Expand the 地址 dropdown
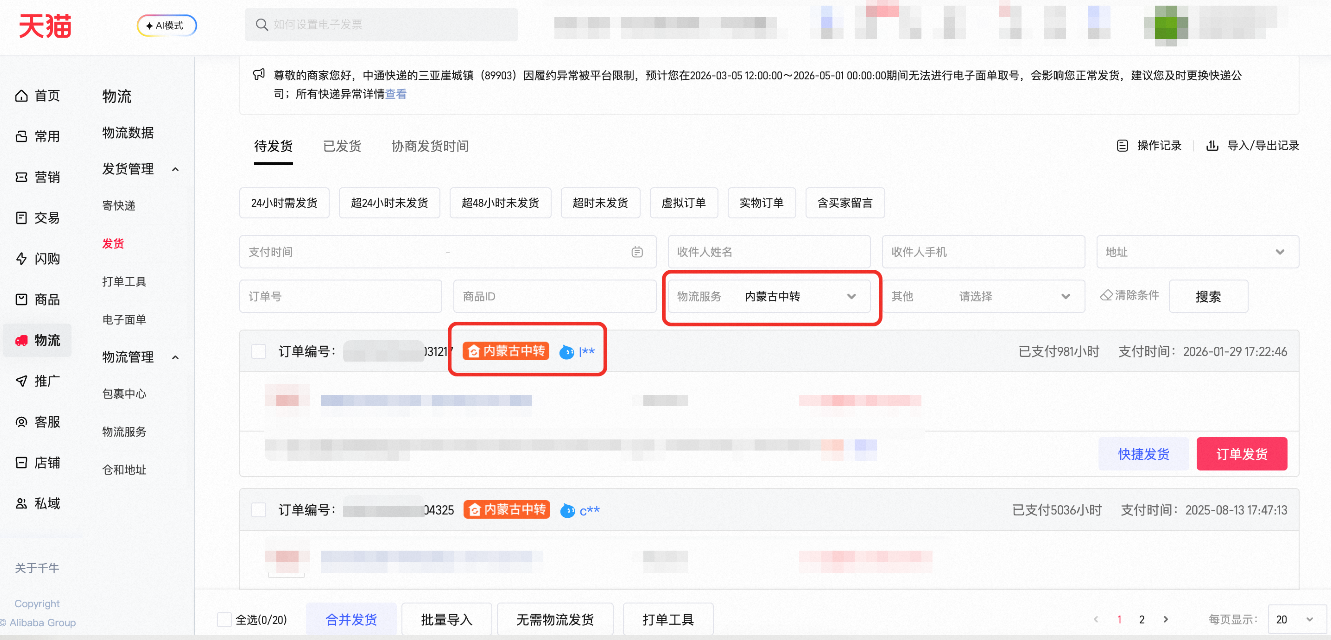This screenshot has height=640, width=1331. pyautogui.click(x=1197, y=252)
